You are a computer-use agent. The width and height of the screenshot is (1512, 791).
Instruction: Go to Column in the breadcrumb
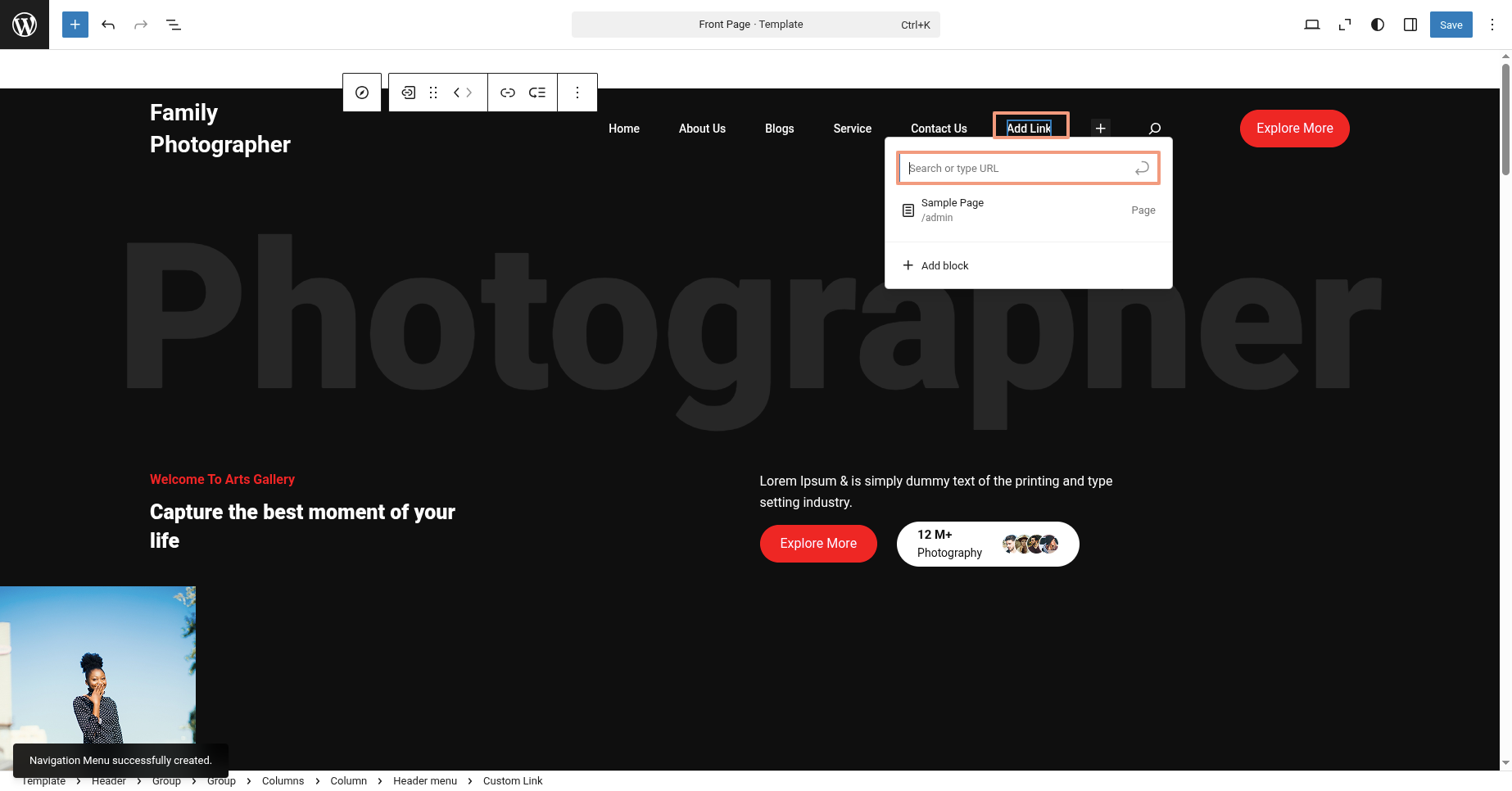click(x=348, y=781)
